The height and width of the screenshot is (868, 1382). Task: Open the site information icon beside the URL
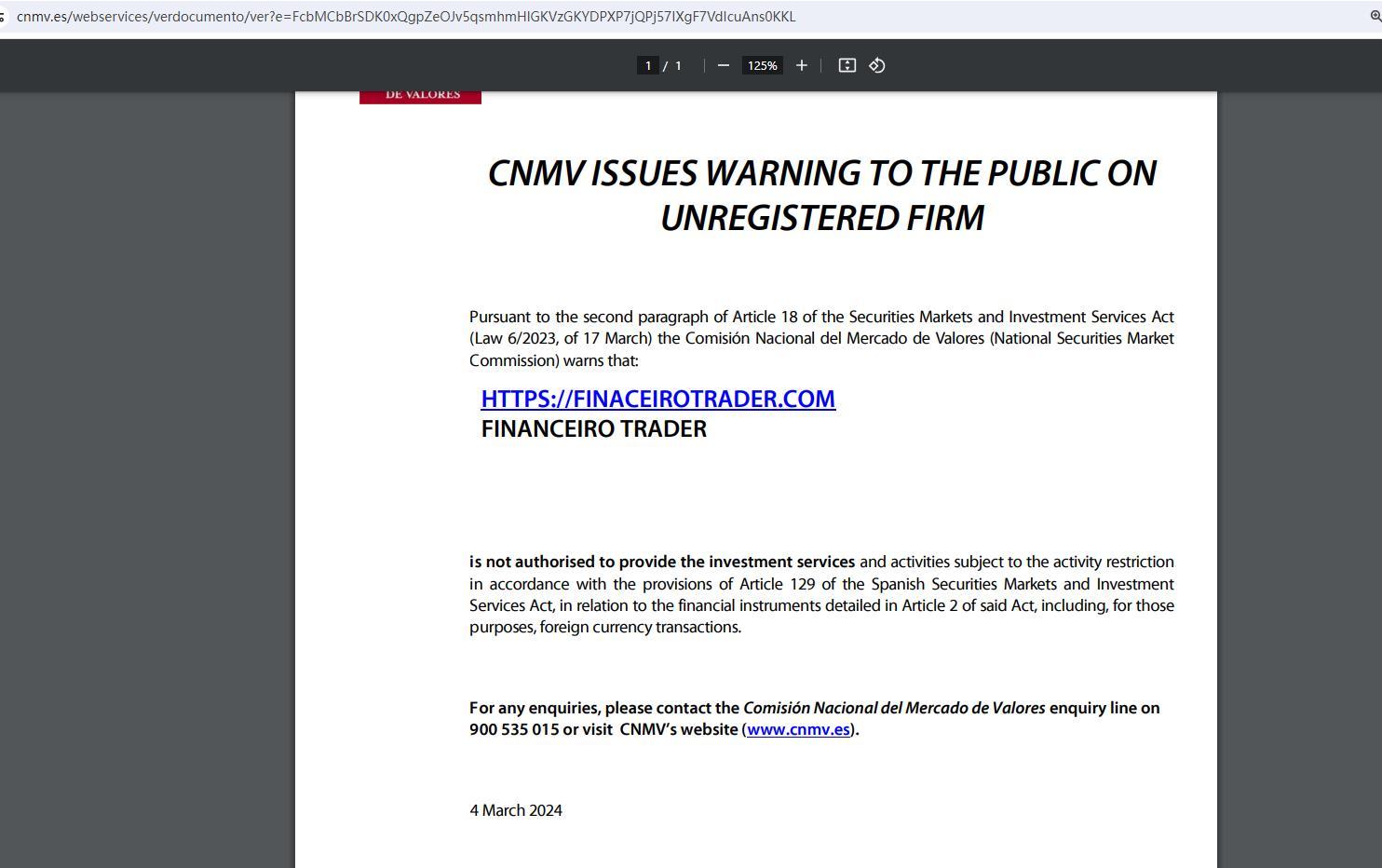click(3, 17)
